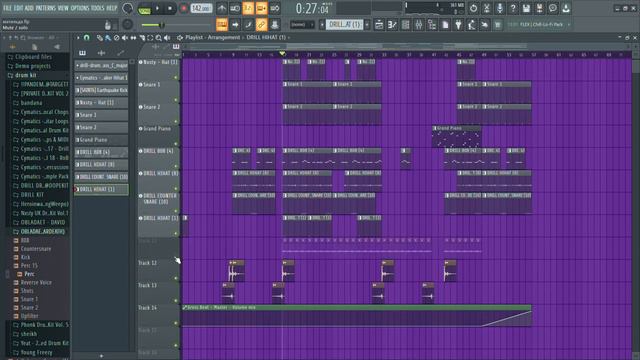The height and width of the screenshot is (360, 640).
Task: Click the Play button in transport
Action: click(157, 8)
